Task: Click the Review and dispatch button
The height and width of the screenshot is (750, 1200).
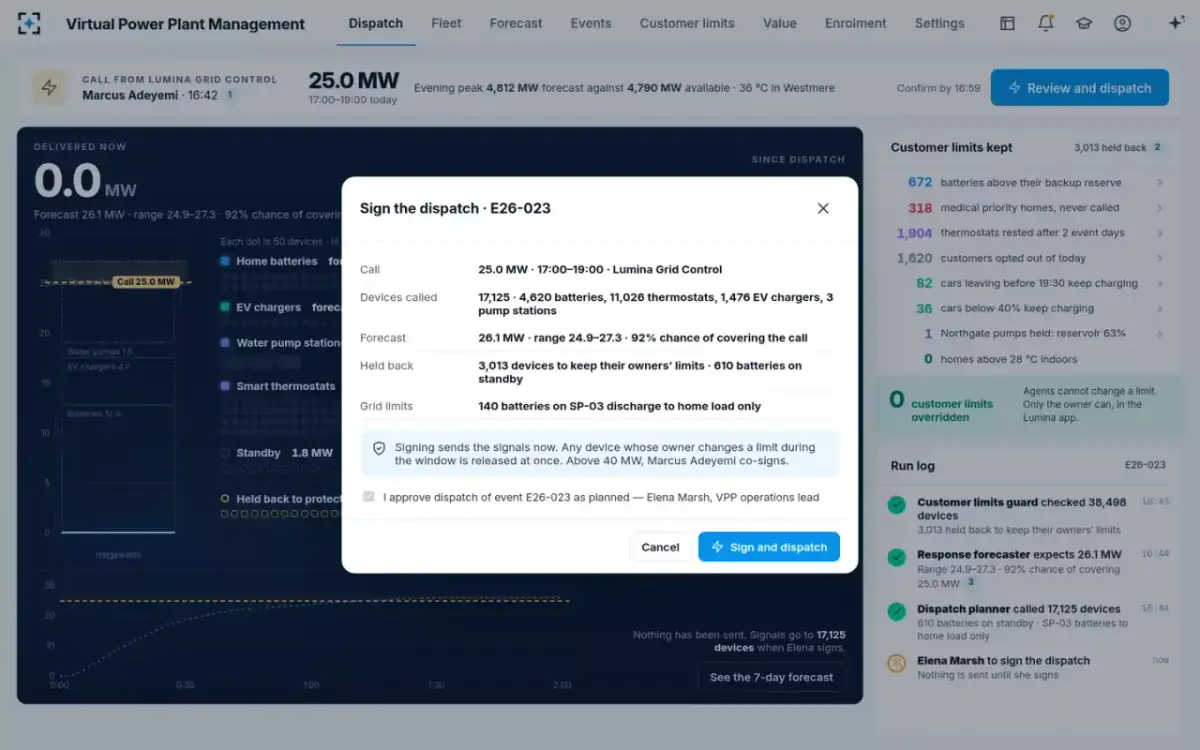Action: click(1079, 88)
